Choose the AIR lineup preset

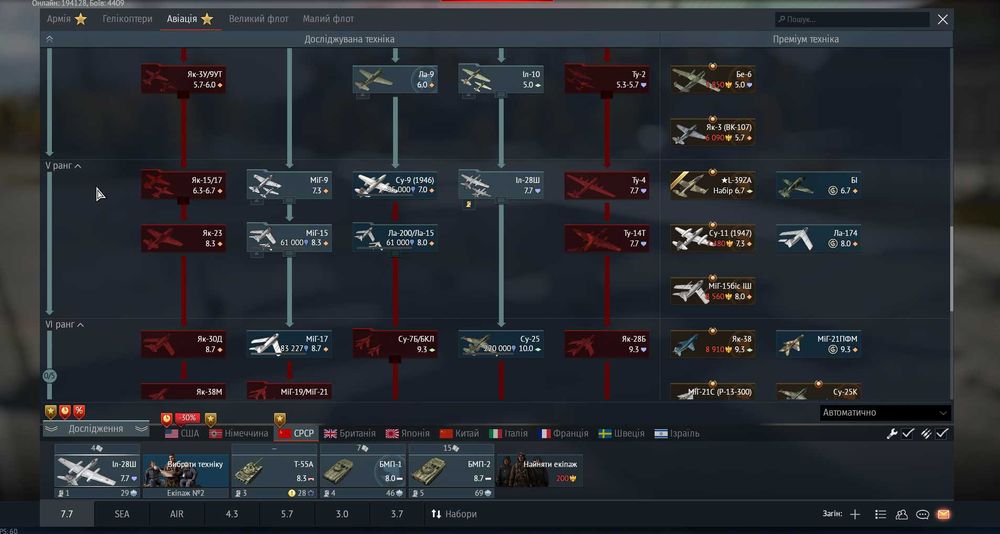[177, 514]
